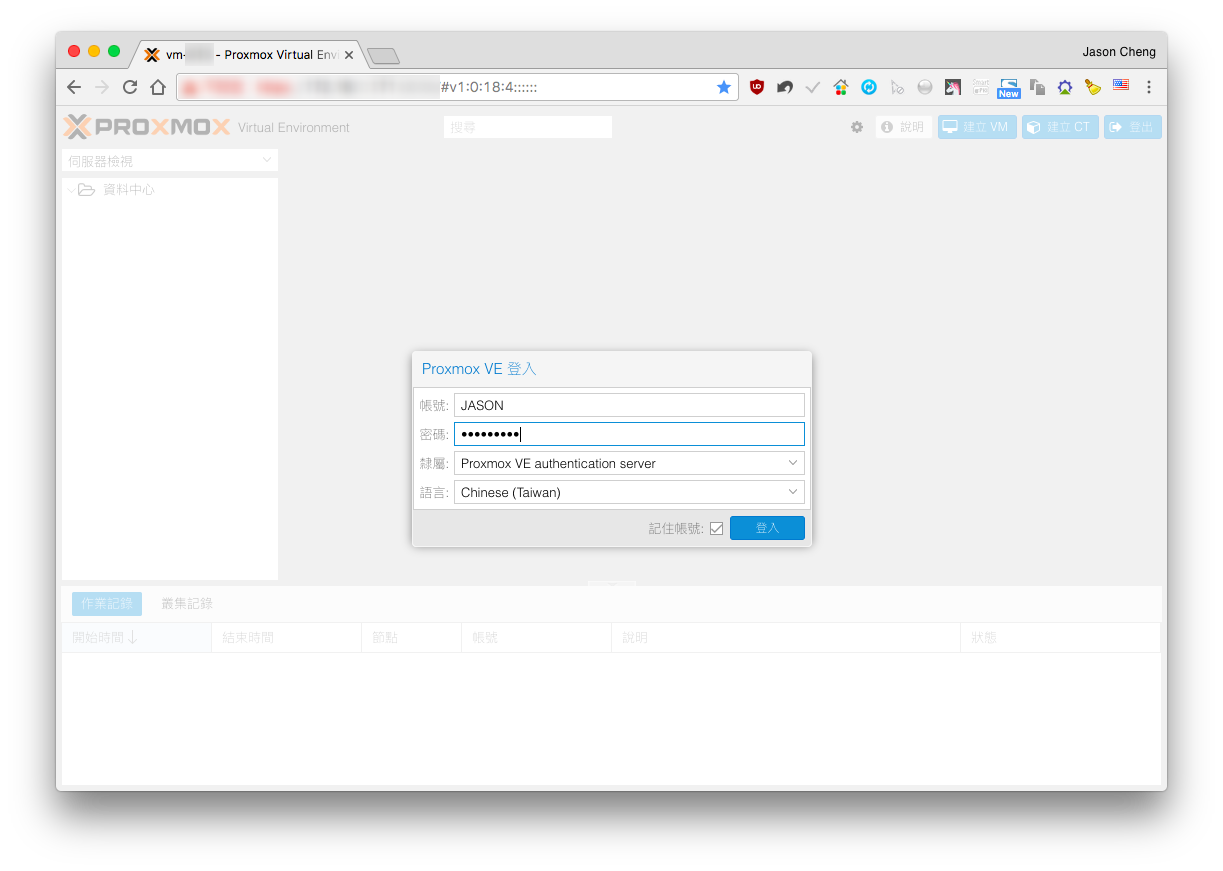Click the Smart PKI extension icon
The image size is (1223, 871).
[x=981, y=87]
